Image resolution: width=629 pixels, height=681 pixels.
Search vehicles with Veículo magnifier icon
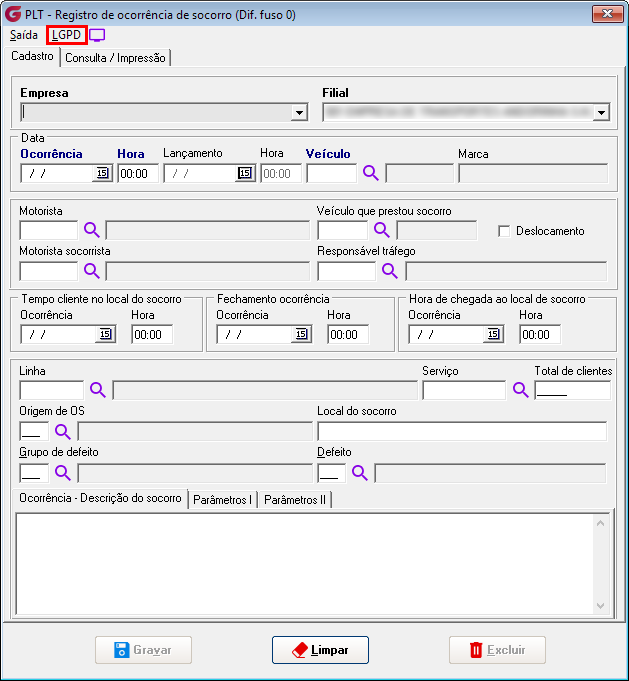click(371, 173)
